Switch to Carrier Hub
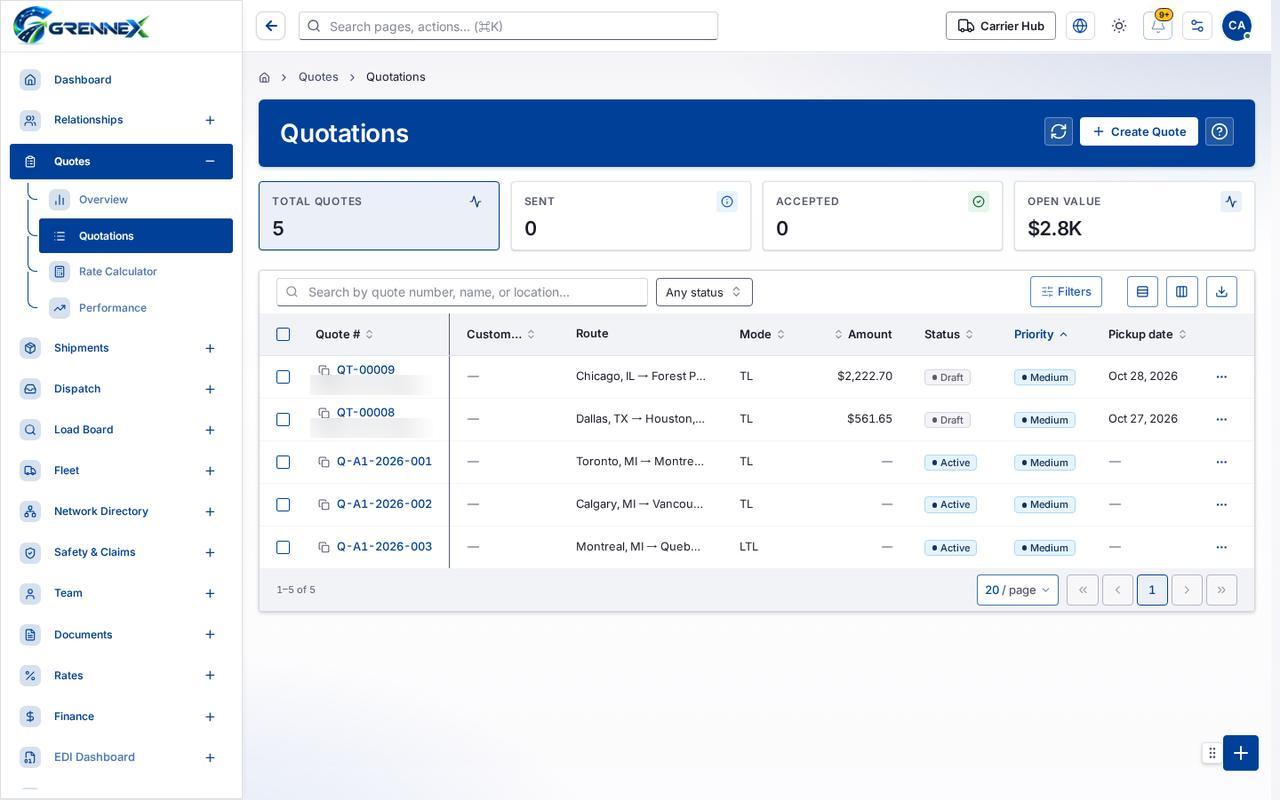This screenshot has width=1280, height=800. (1001, 26)
